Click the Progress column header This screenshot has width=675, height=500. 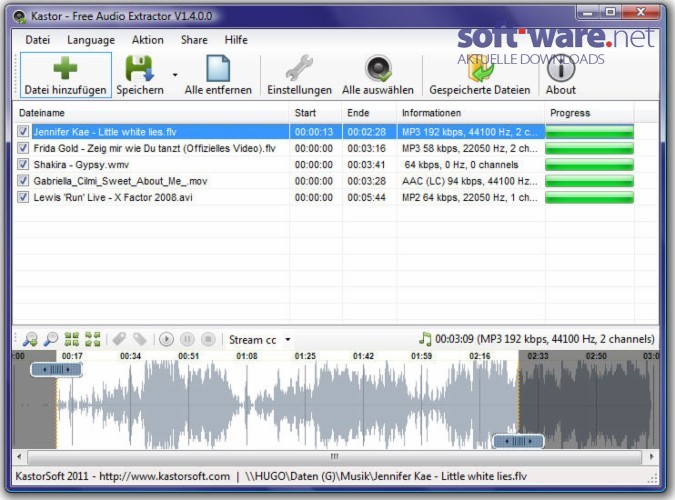589,113
